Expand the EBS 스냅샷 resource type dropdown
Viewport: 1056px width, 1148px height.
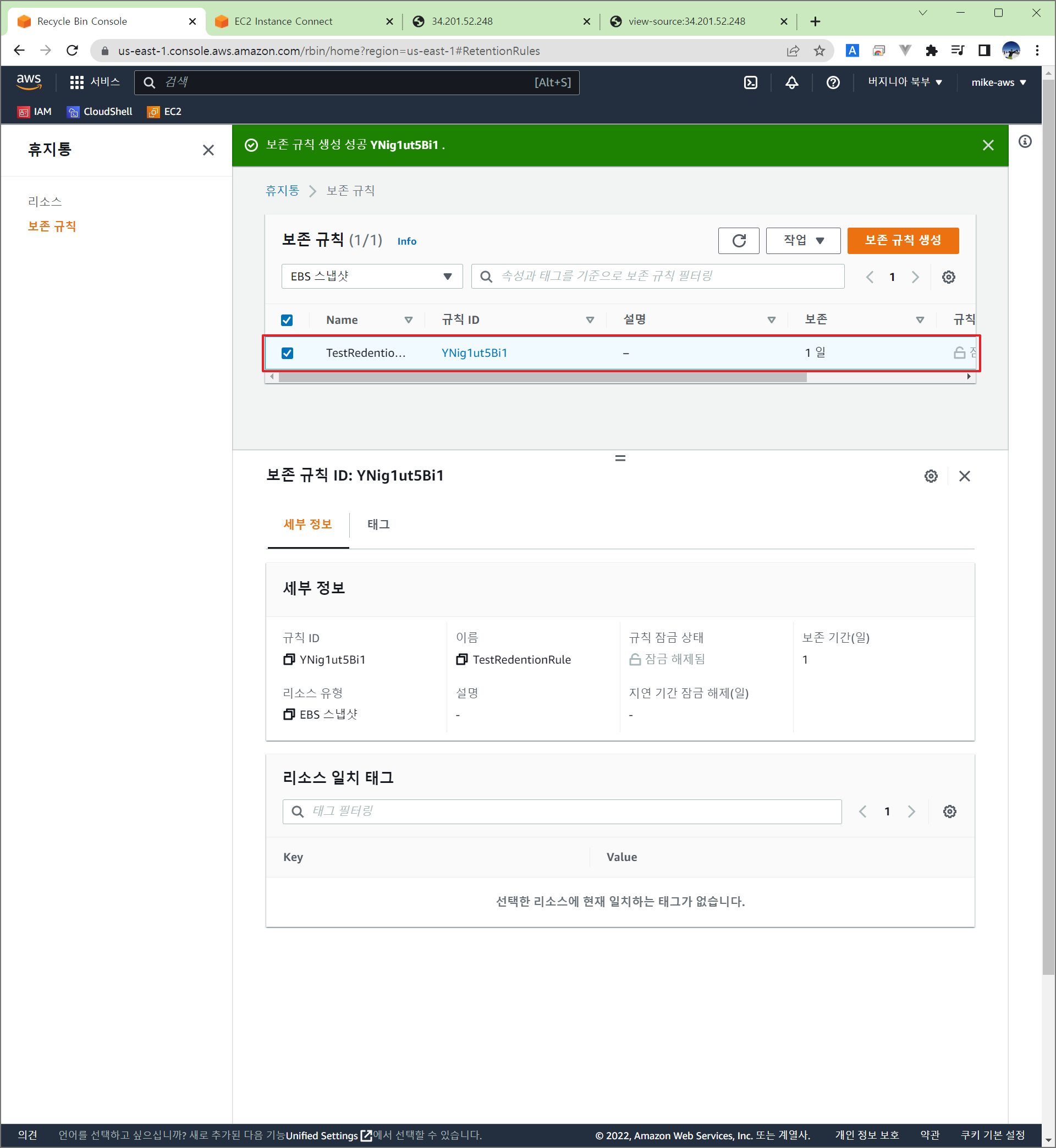point(371,277)
